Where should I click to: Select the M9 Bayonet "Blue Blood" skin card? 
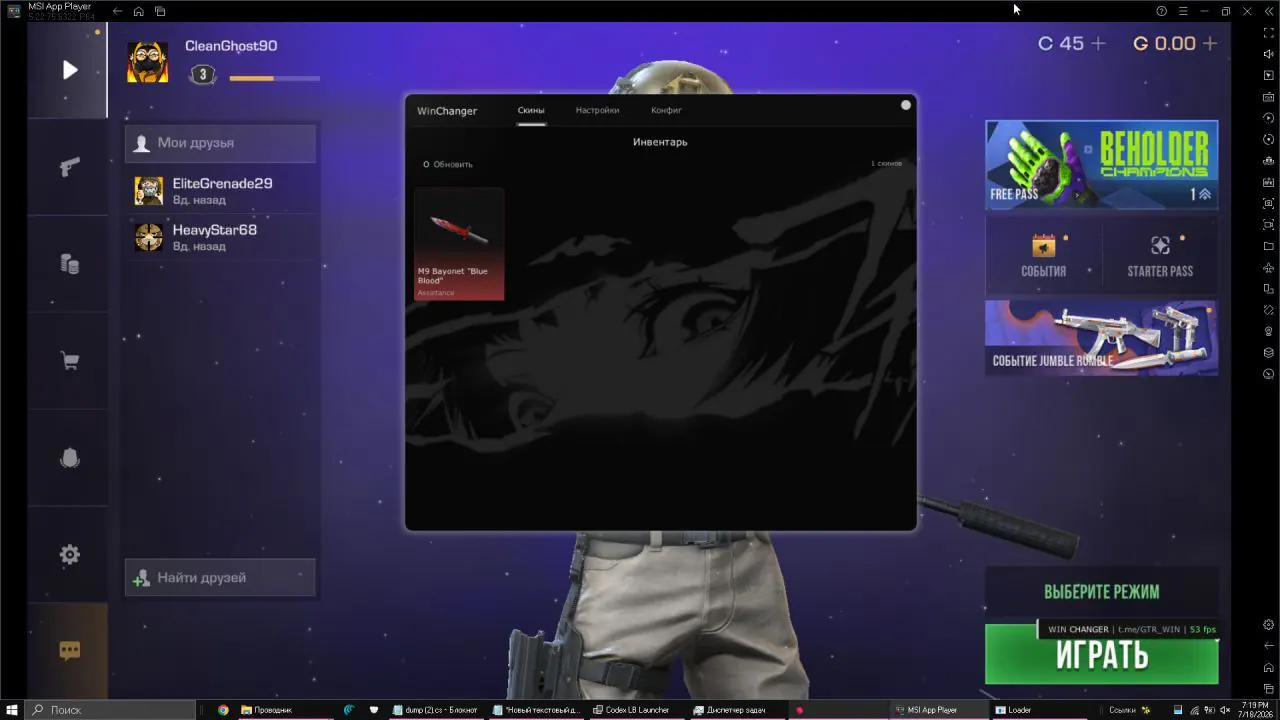point(459,244)
